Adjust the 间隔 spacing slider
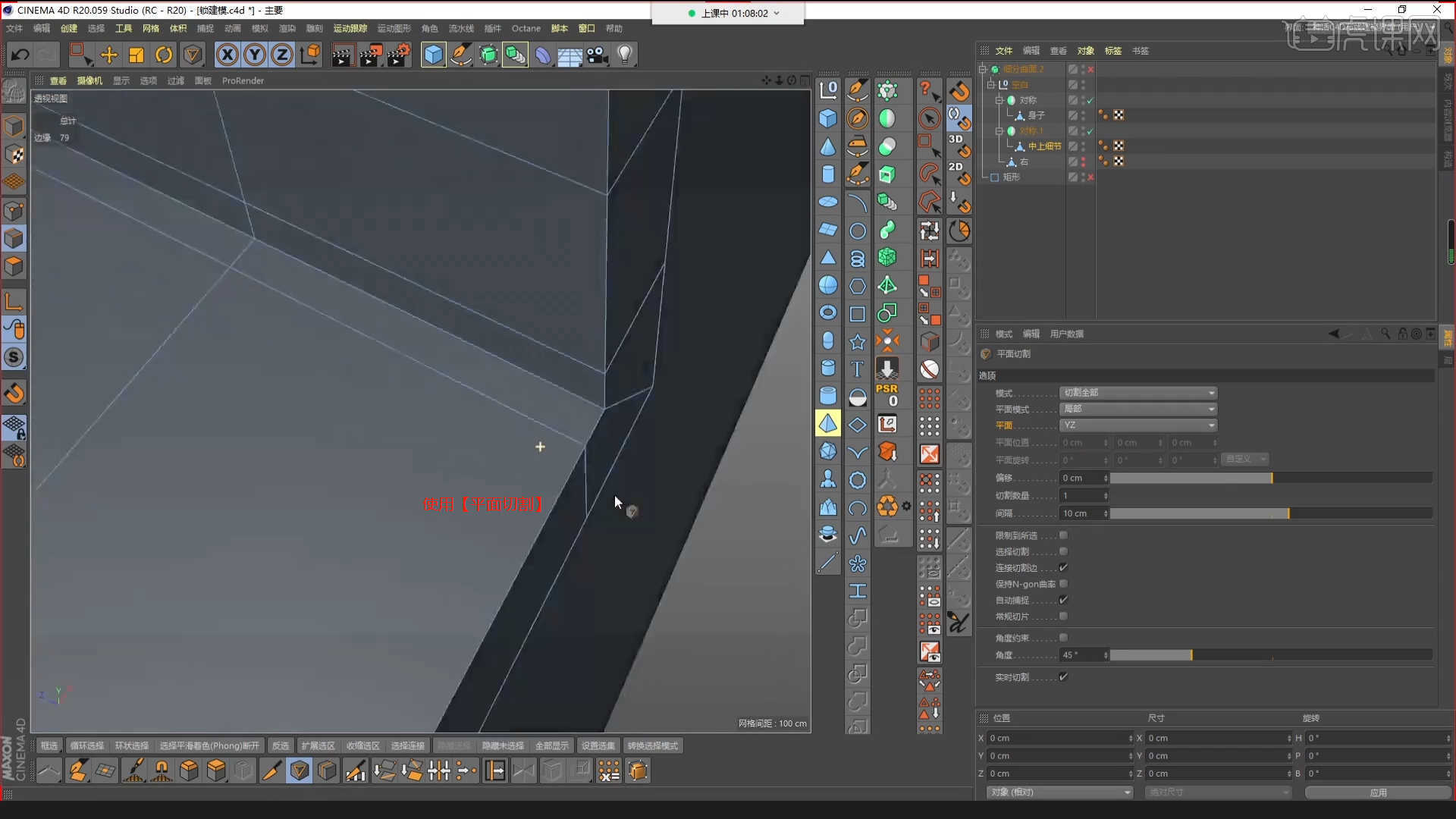This screenshot has width=1456, height=819. coord(1271,513)
